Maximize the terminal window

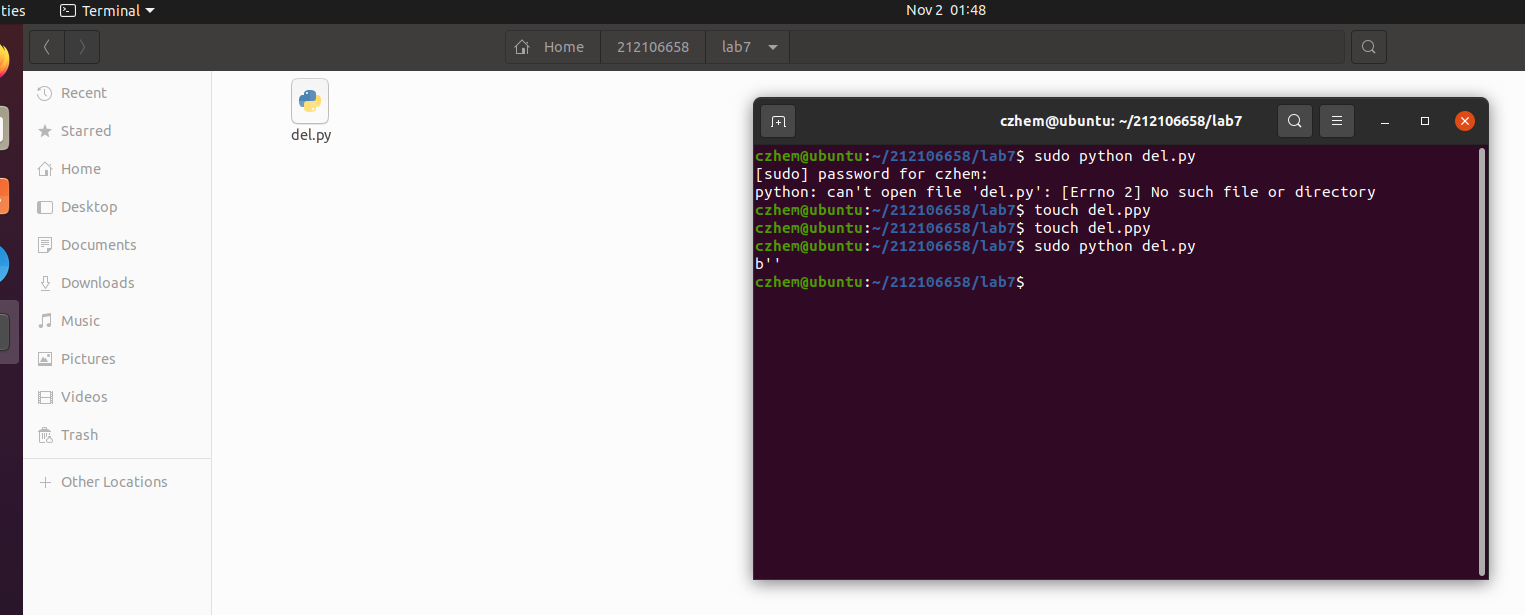(1425, 121)
